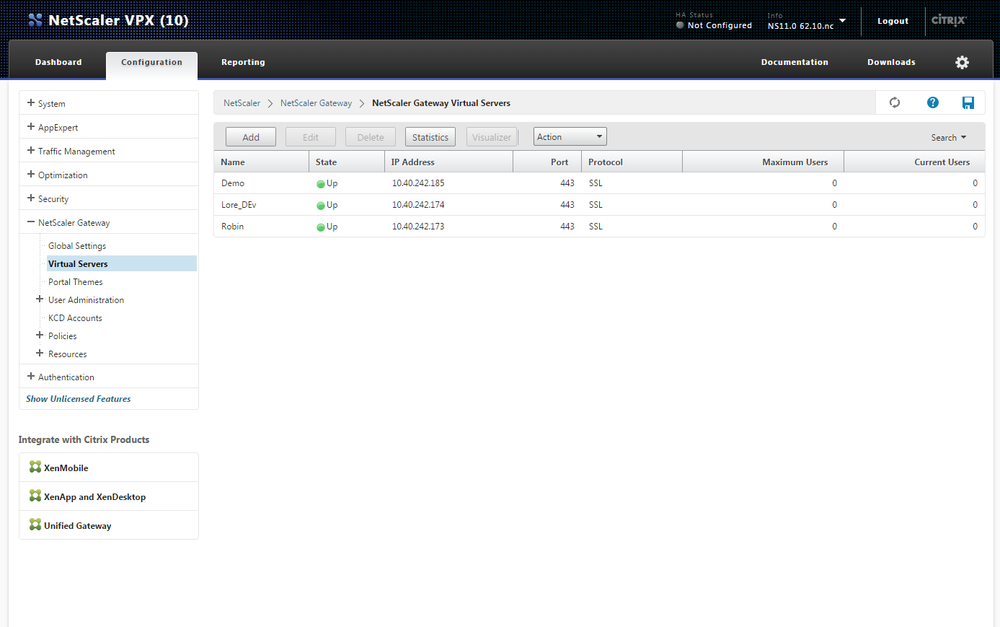This screenshot has width=1000, height=627.
Task: Open the settings gear icon
Action: point(961,61)
